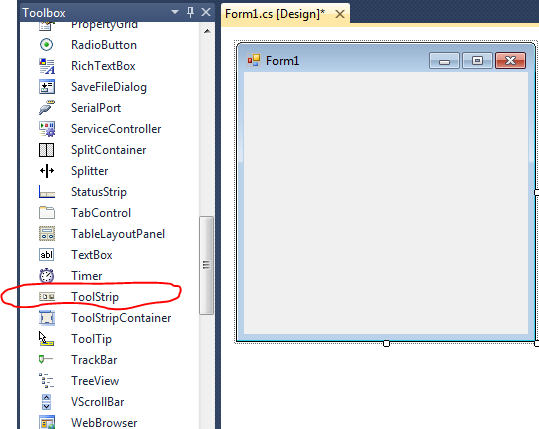Click the StatusStrip label text
539x429 pixels.
point(99,192)
